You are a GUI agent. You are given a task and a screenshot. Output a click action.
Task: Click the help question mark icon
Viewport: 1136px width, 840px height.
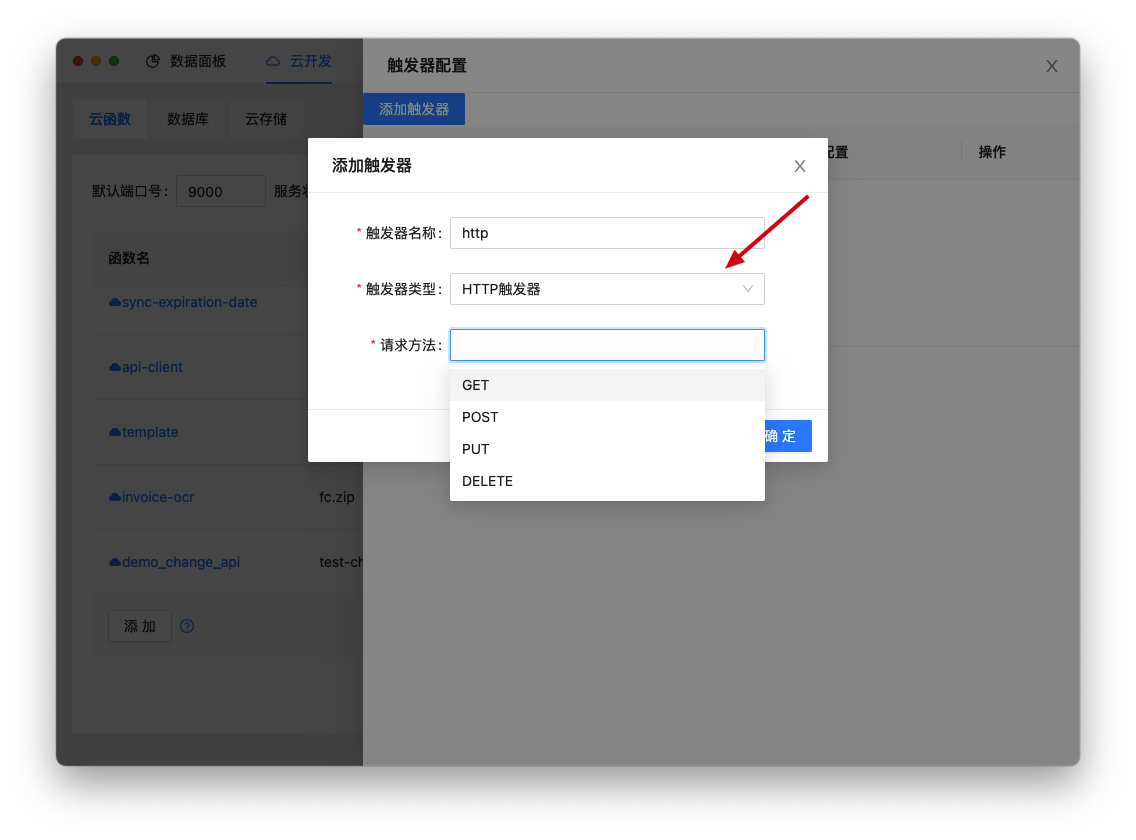(187, 626)
